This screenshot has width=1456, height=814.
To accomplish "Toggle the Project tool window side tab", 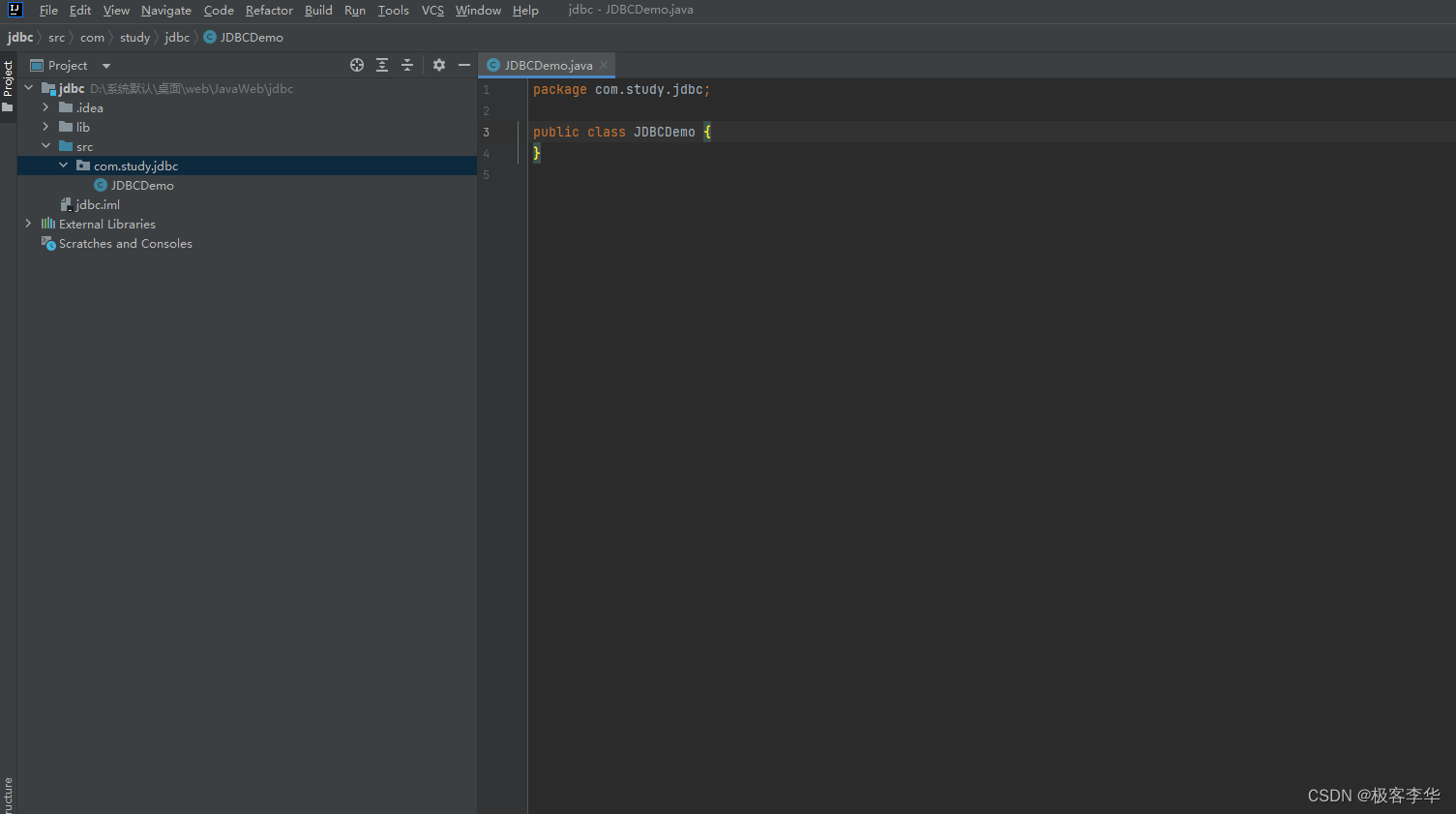I will [8, 85].
